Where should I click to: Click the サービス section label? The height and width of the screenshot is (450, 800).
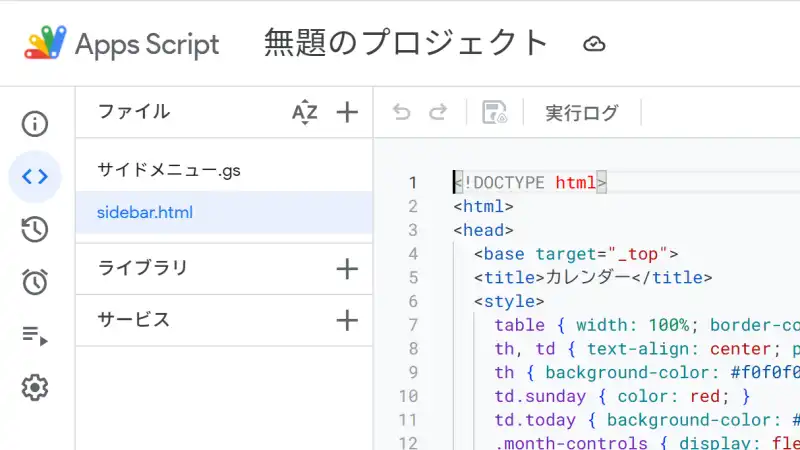pyautogui.click(x=133, y=320)
